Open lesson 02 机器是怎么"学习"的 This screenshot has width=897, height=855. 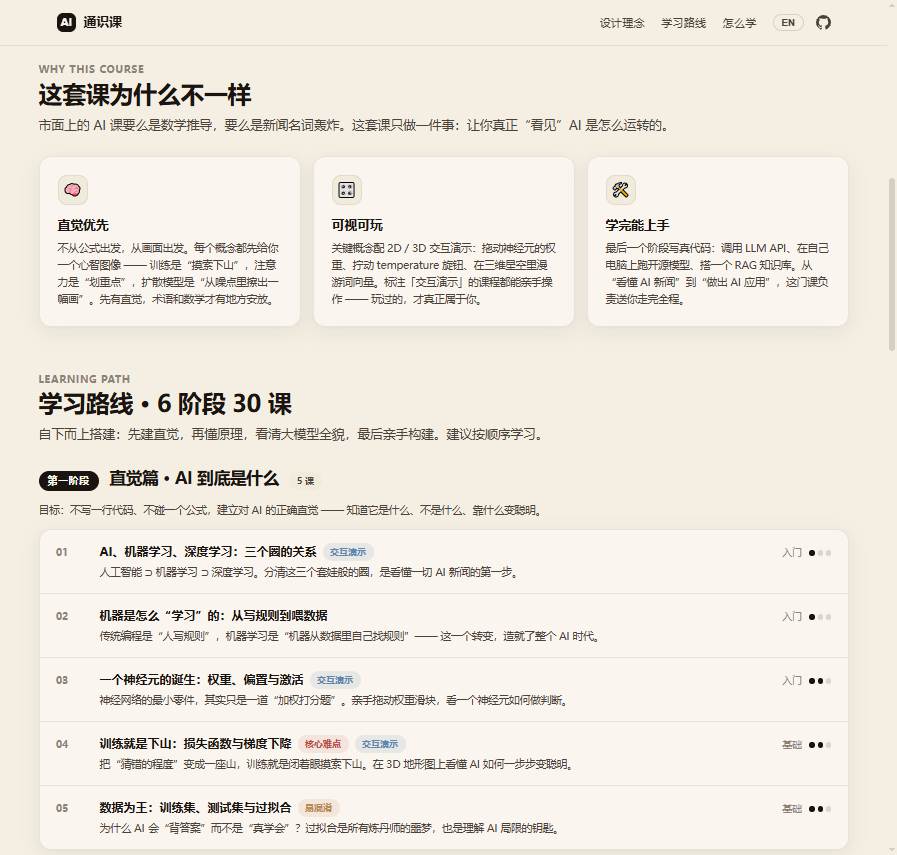point(443,626)
